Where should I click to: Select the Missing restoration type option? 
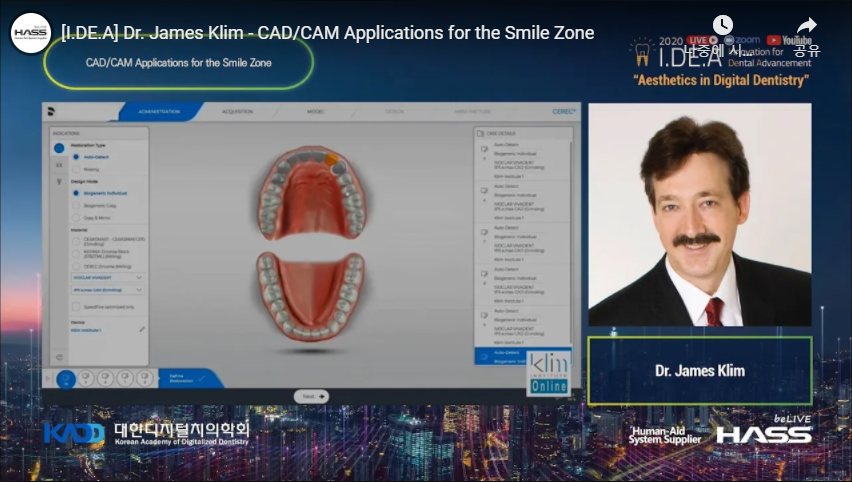(x=77, y=170)
